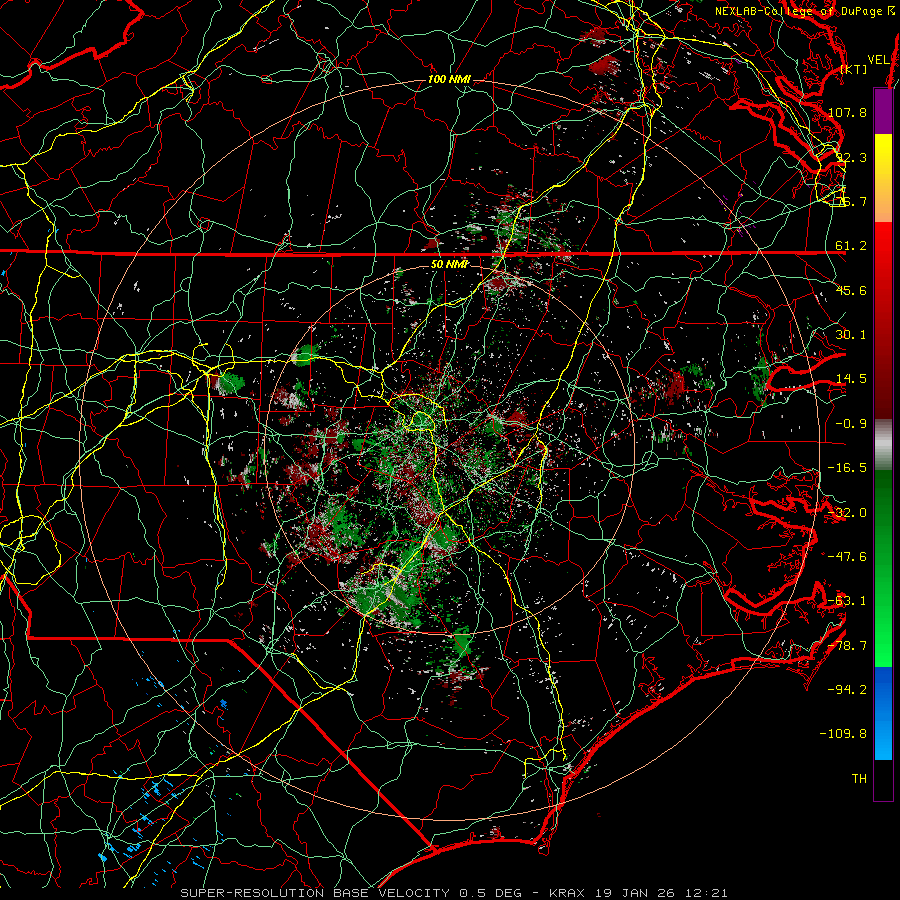
Task: Click the VEL label above the color scale
Action: coord(878,60)
